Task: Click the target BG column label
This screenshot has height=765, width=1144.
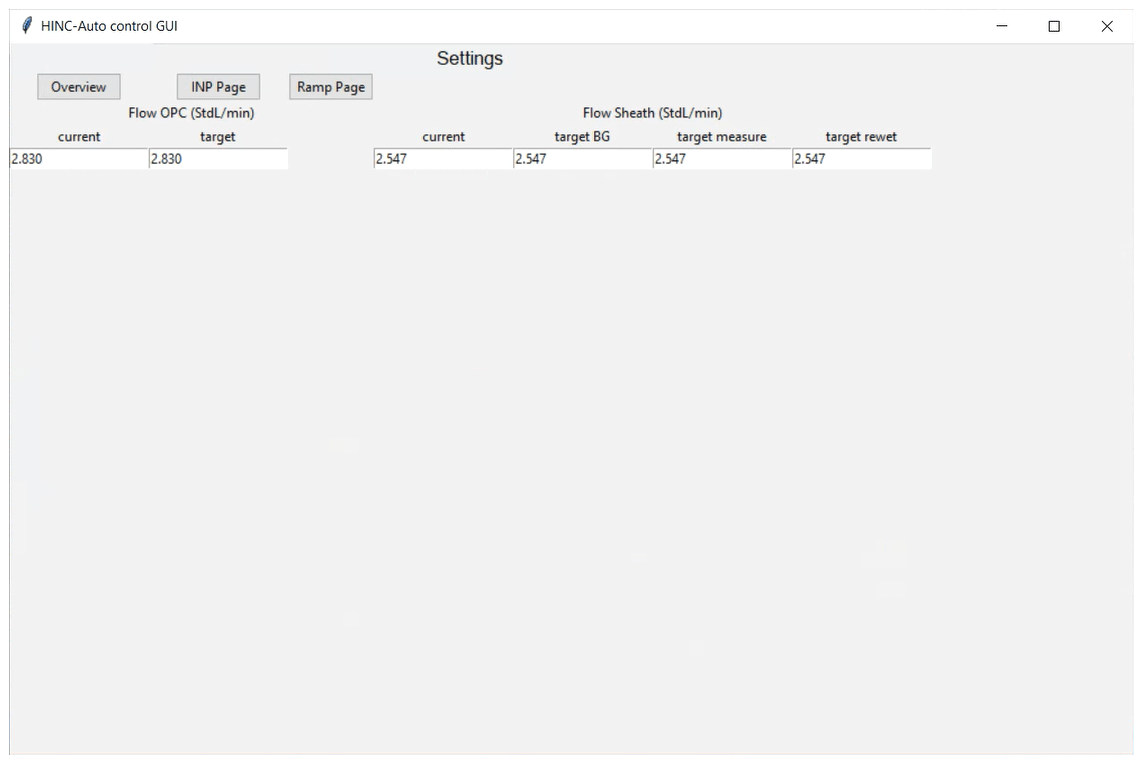Action: 582,137
